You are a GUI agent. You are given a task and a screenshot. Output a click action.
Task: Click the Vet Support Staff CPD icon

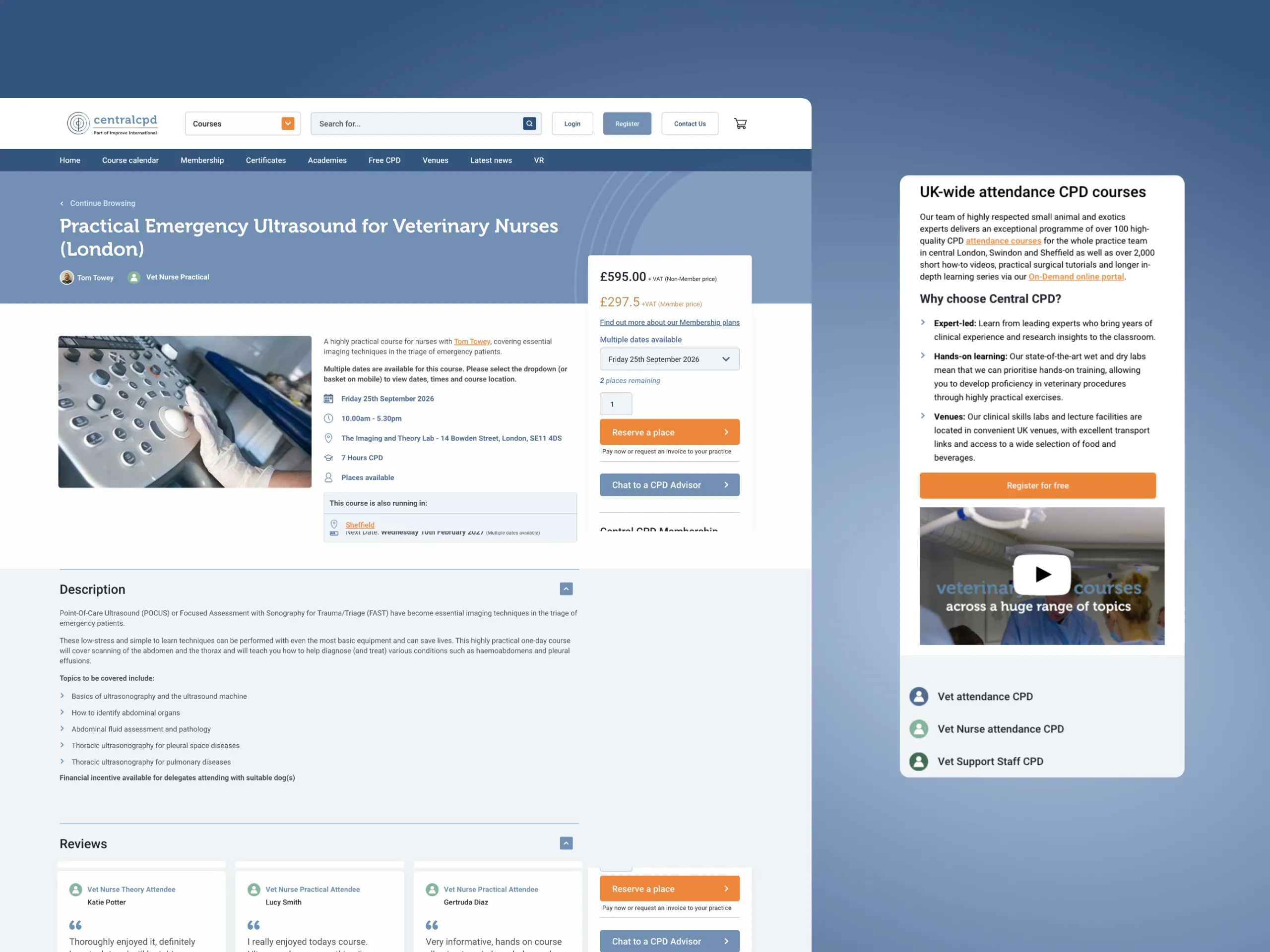[x=919, y=762]
